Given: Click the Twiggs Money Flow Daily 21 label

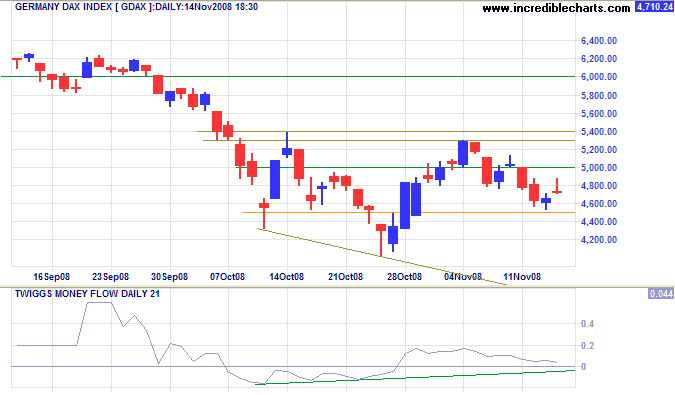Looking at the screenshot, I should [x=87, y=294].
